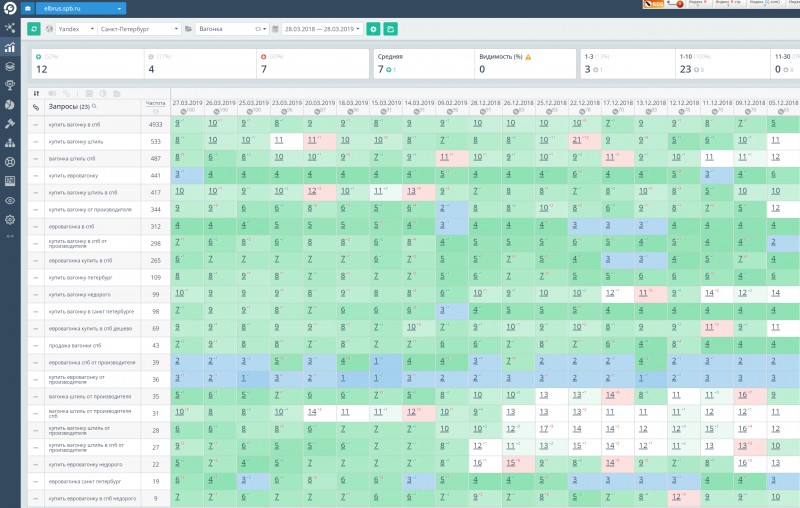Click the green gear settings button

point(373,29)
